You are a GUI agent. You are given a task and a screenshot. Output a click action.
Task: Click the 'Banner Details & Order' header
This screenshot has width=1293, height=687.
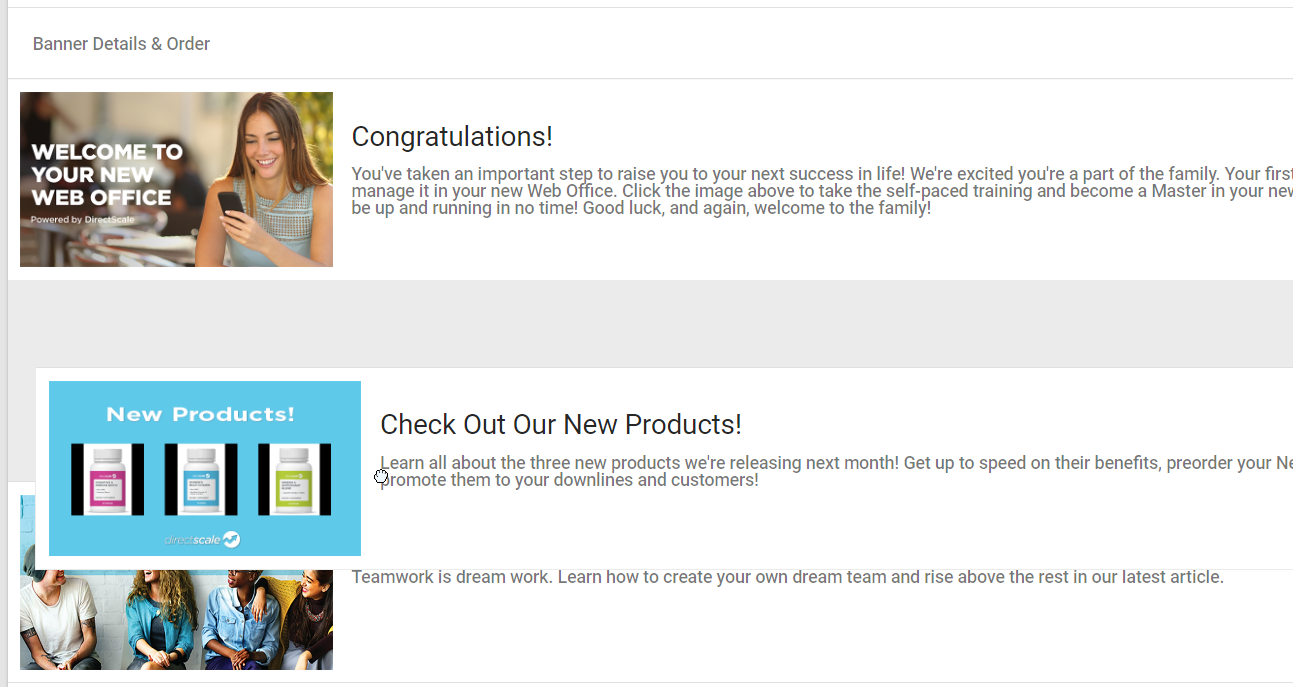(121, 44)
